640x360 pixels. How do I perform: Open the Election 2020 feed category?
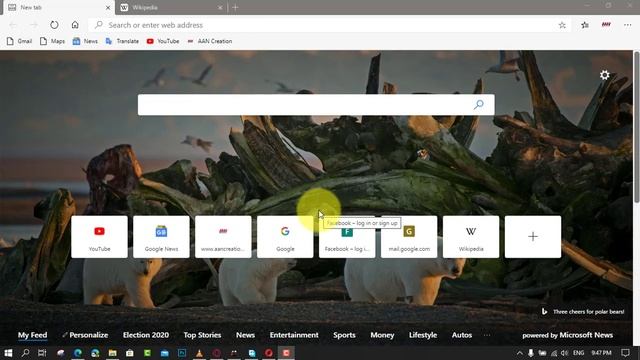click(x=146, y=335)
